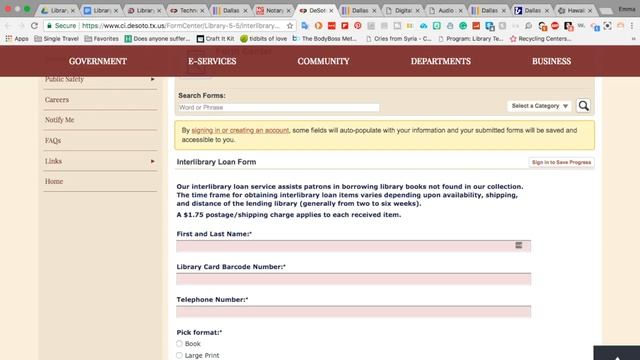Close the DeSoto browser tab
Screen dimensions: 640x360
[x=331, y=11]
